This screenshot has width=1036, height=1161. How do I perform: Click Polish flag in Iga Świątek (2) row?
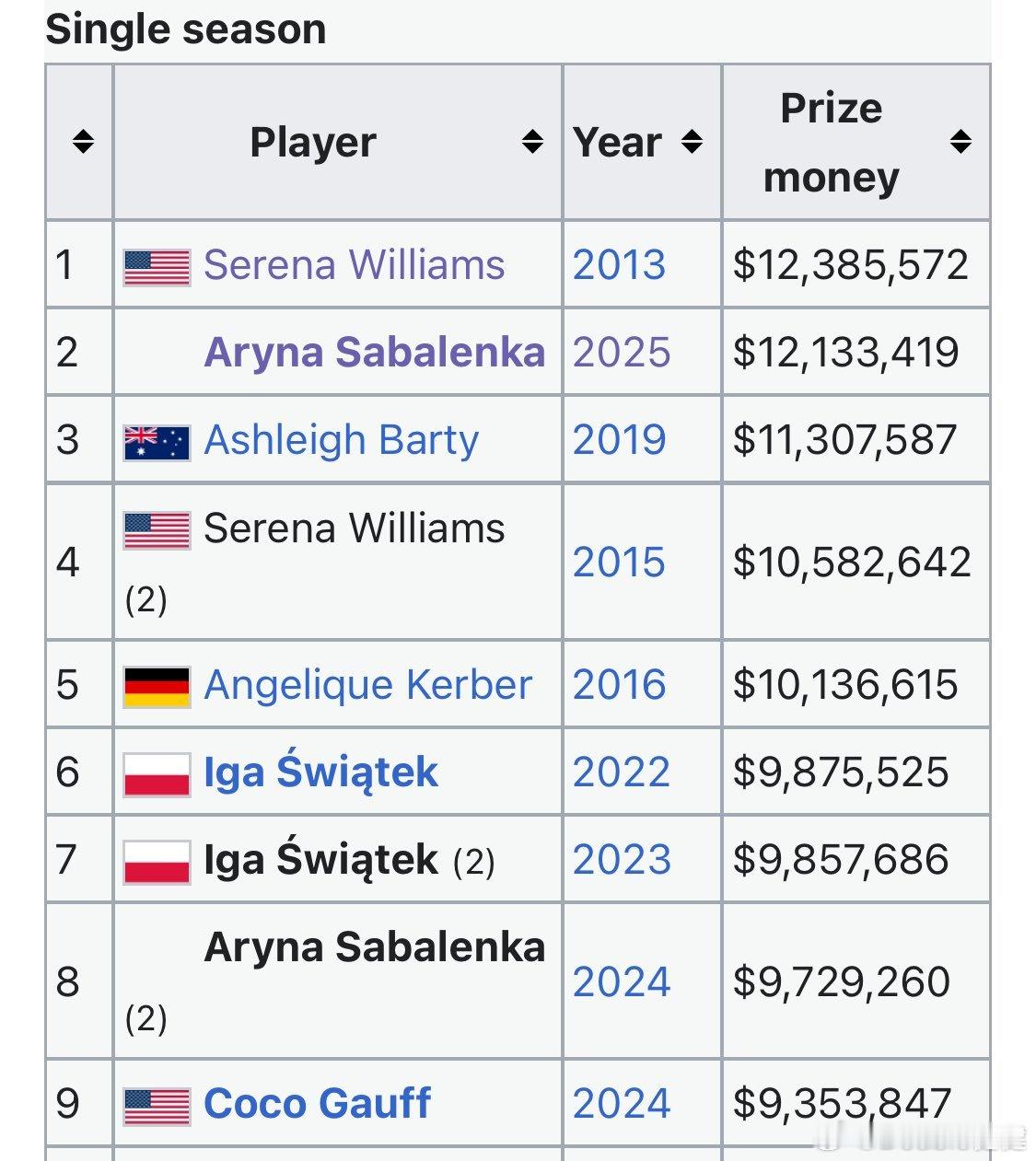tap(157, 862)
